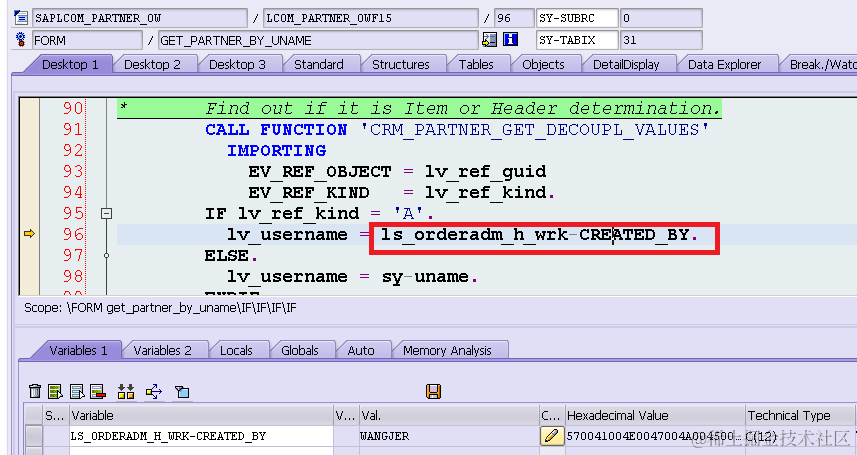
Task: Click the FORM event type field
Action: [x=87, y=40]
